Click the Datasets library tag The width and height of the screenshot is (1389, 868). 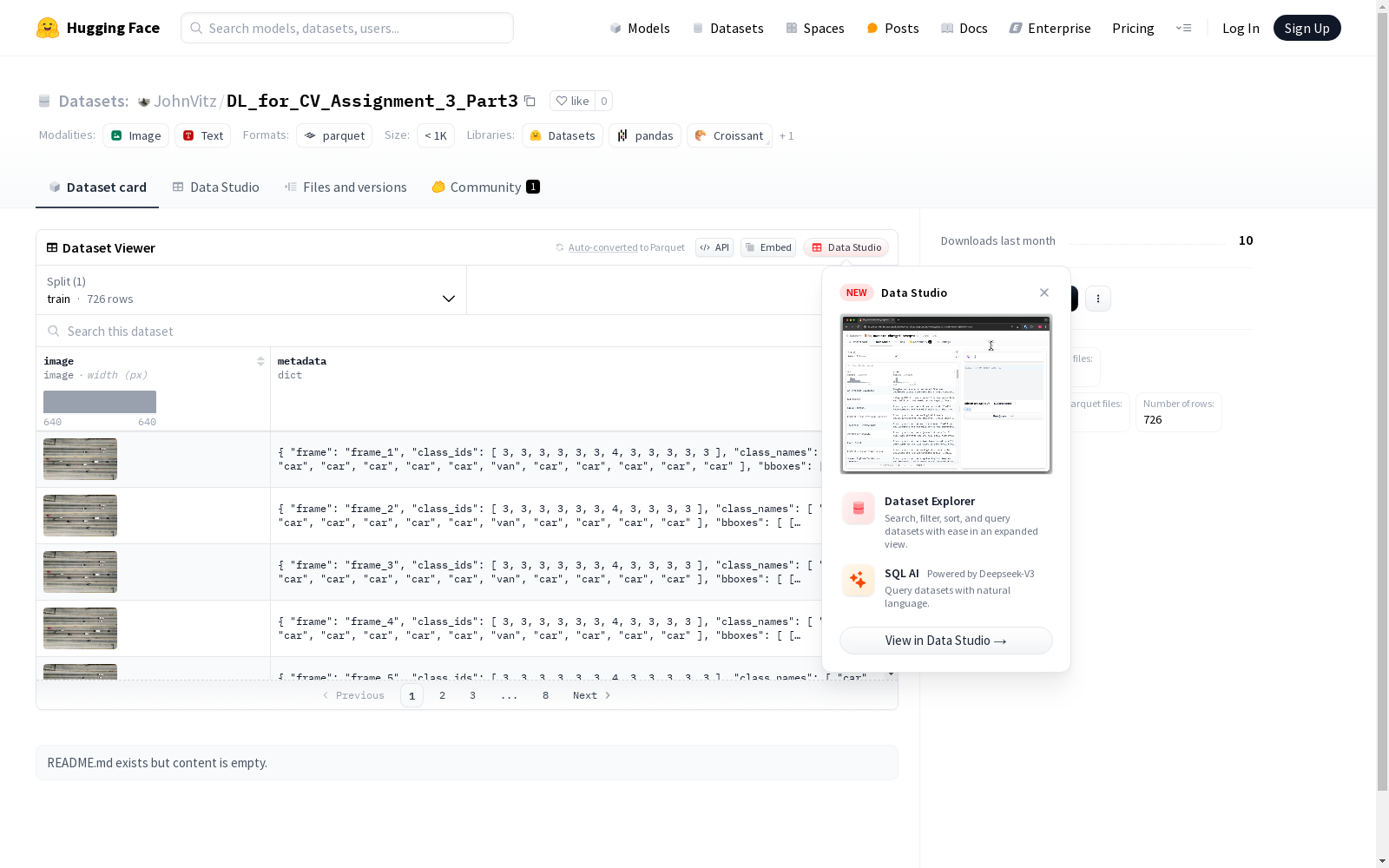pyautogui.click(x=563, y=135)
